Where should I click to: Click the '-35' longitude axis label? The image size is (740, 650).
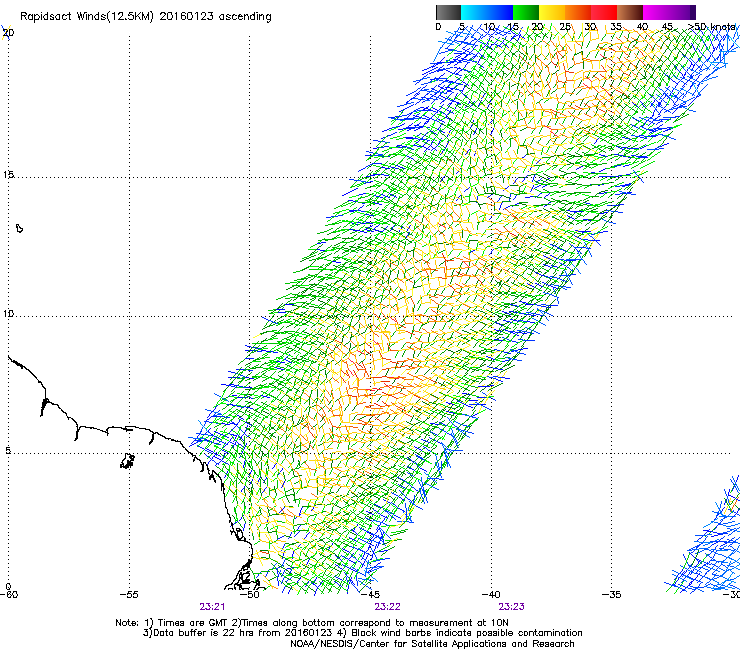[x=612, y=595]
